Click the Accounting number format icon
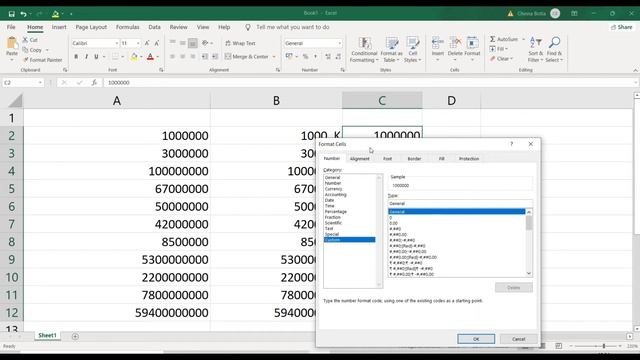The height and width of the screenshot is (360, 640). click(289, 57)
